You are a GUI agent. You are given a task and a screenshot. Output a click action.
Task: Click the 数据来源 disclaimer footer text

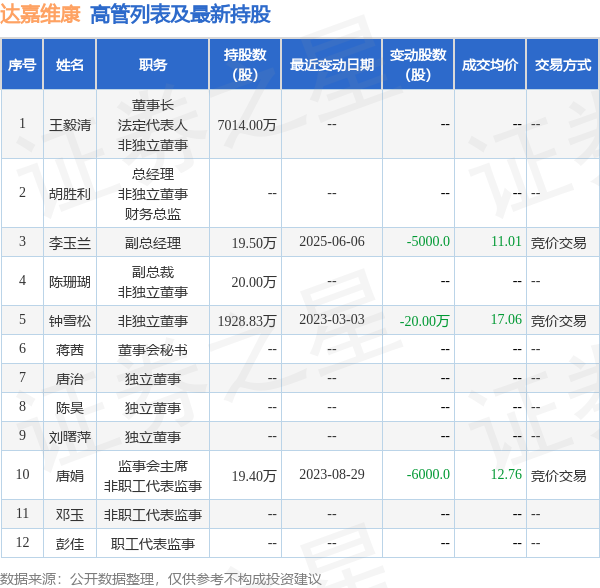(x=161, y=579)
